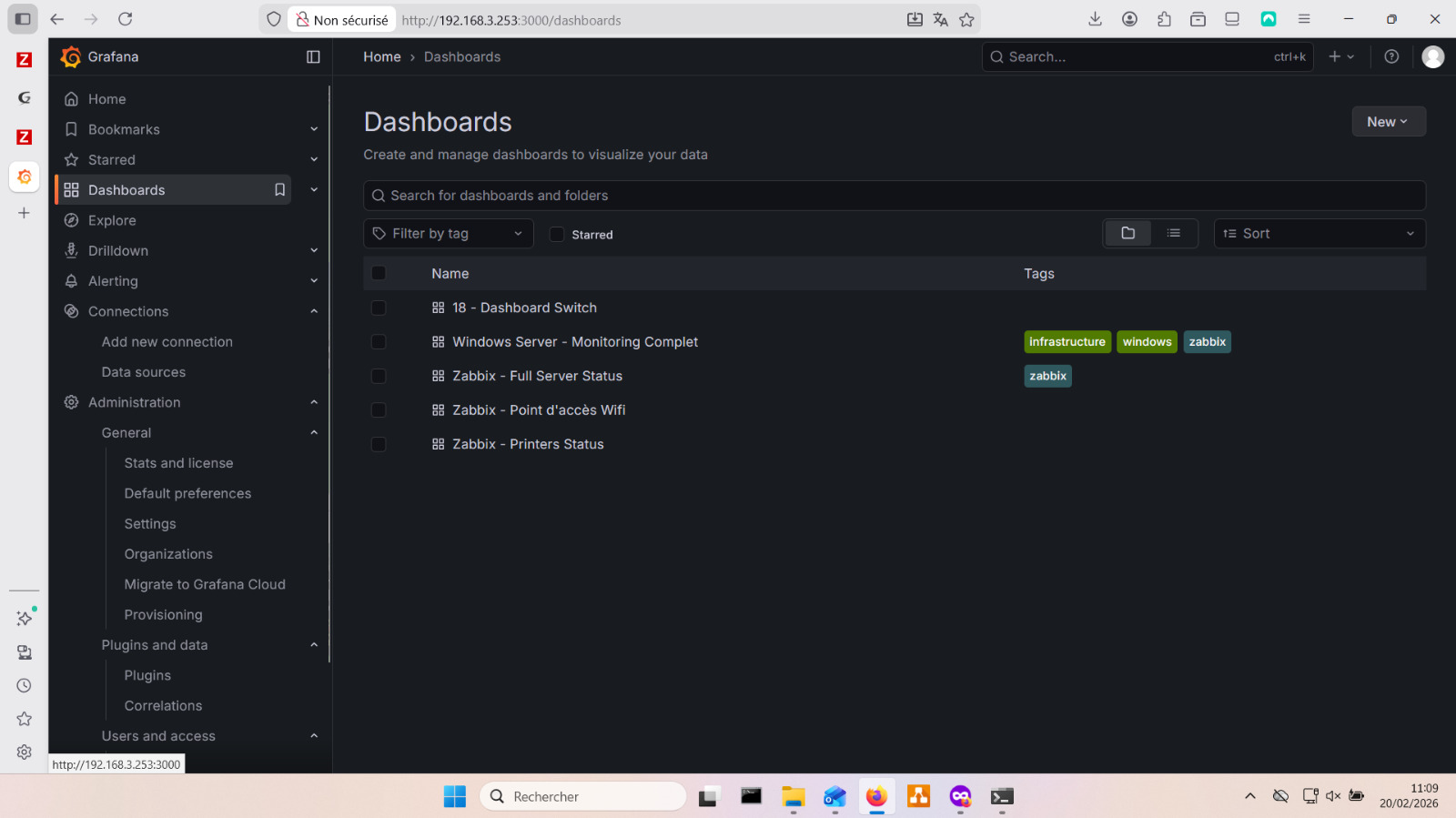Open browser account icon in toolbar

[1129, 19]
